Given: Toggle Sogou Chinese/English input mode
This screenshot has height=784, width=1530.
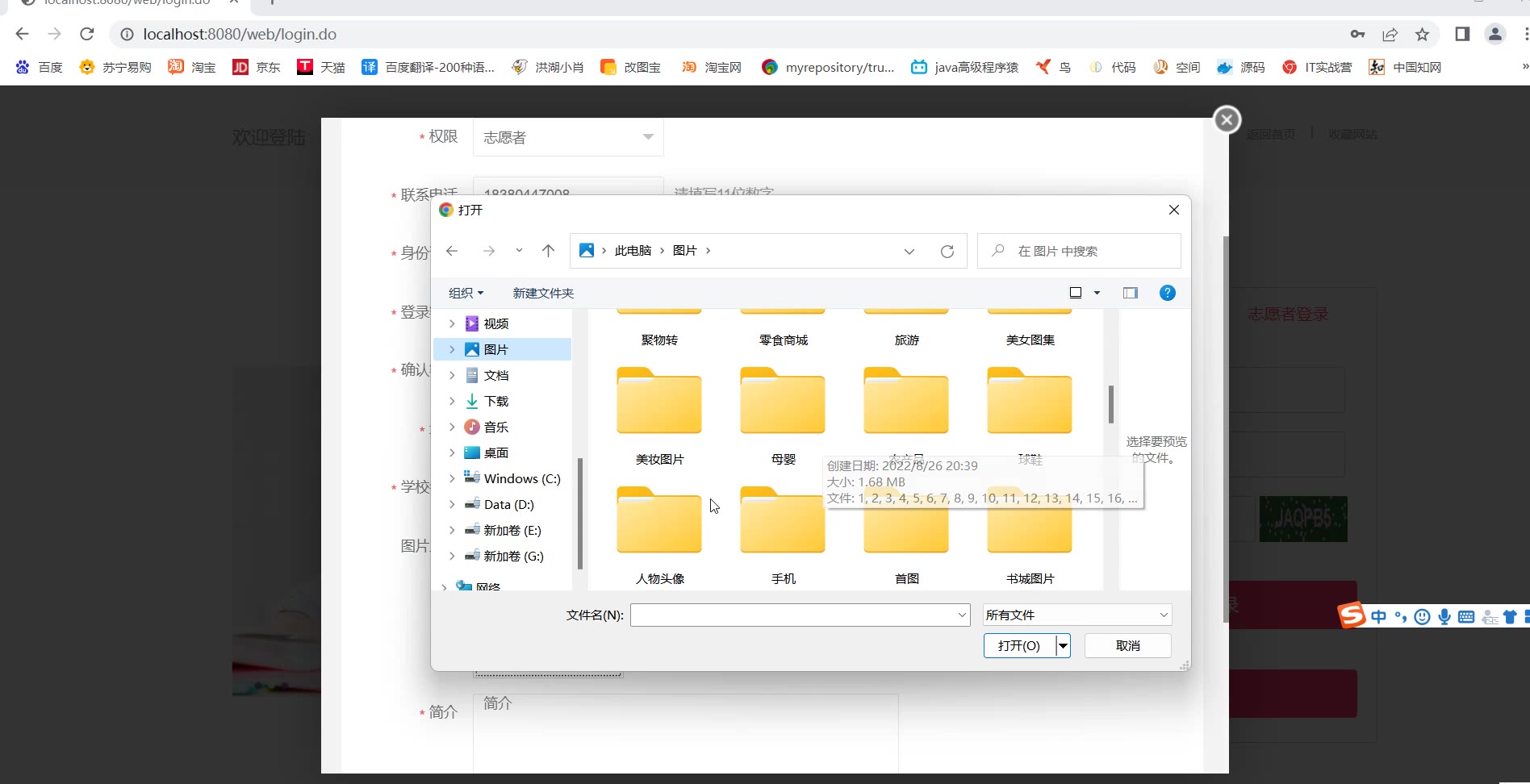Looking at the screenshot, I should coord(1378,617).
